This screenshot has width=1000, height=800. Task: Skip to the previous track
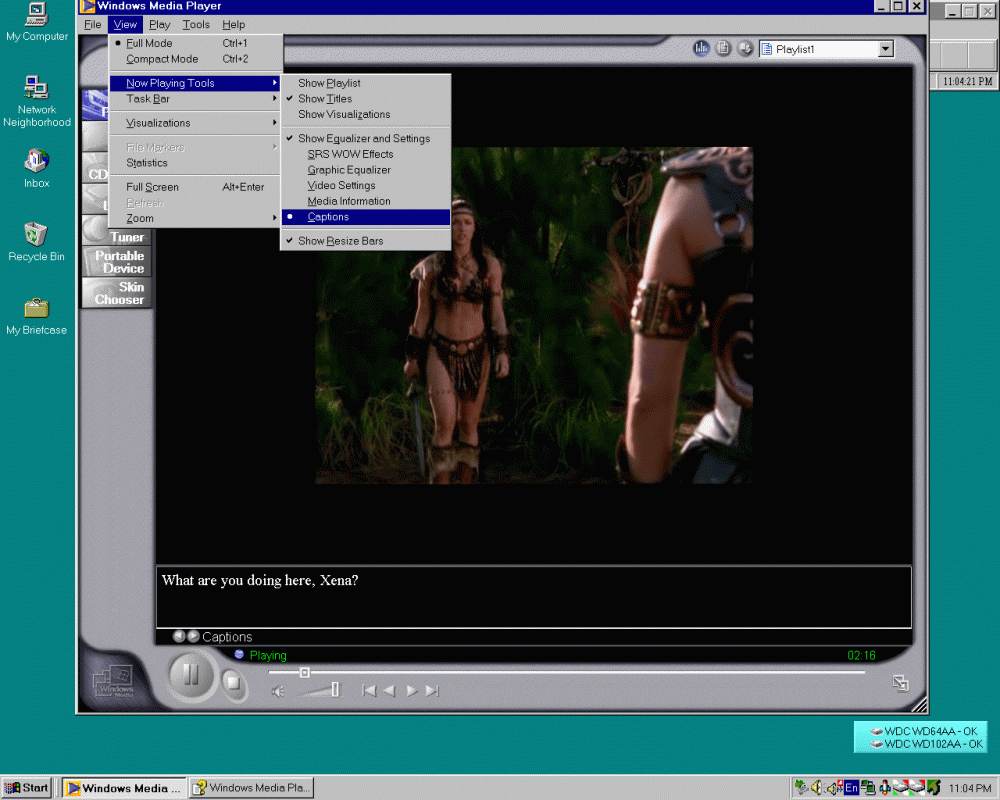(368, 690)
